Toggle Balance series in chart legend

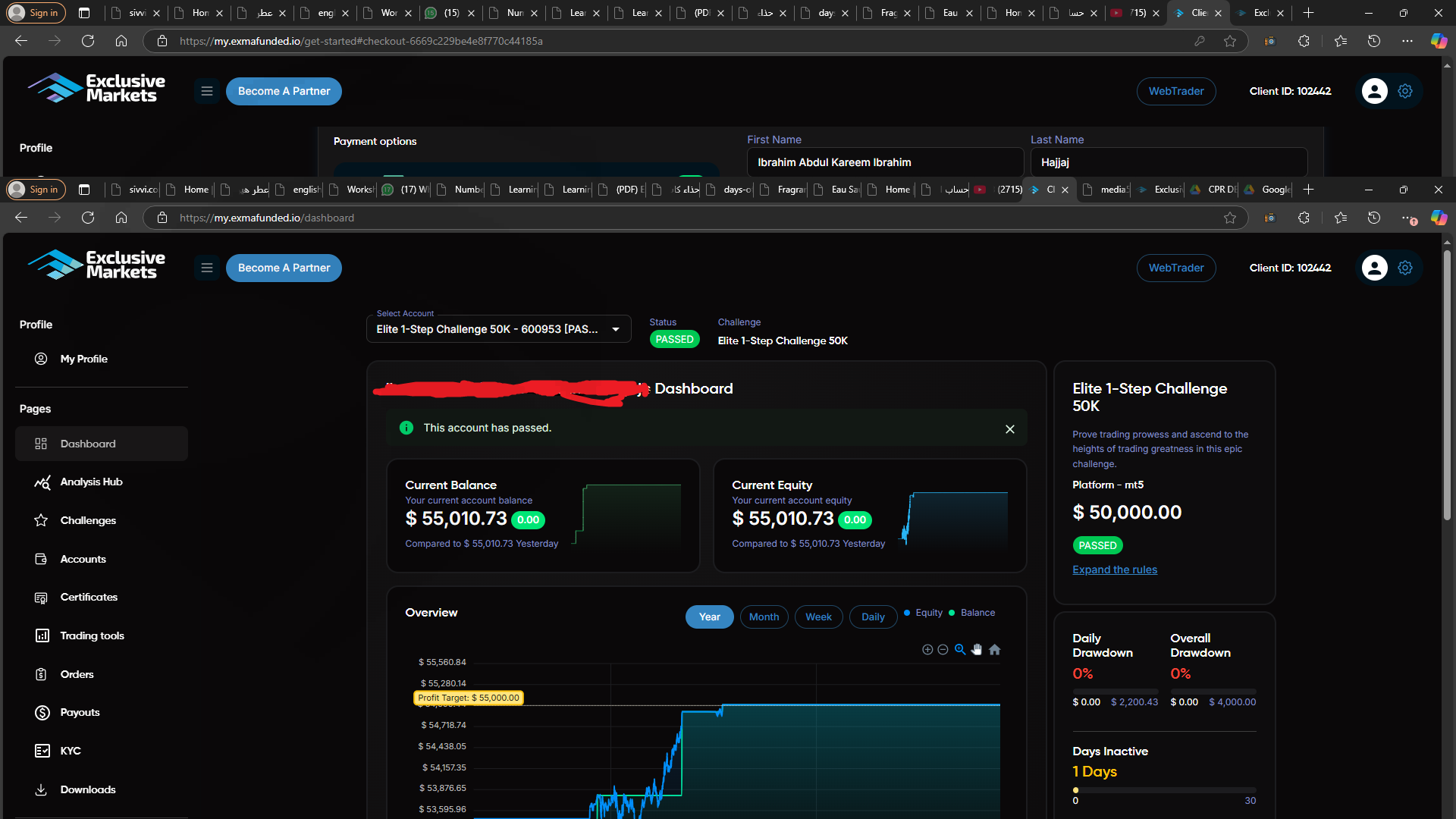(x=972, y=613)
